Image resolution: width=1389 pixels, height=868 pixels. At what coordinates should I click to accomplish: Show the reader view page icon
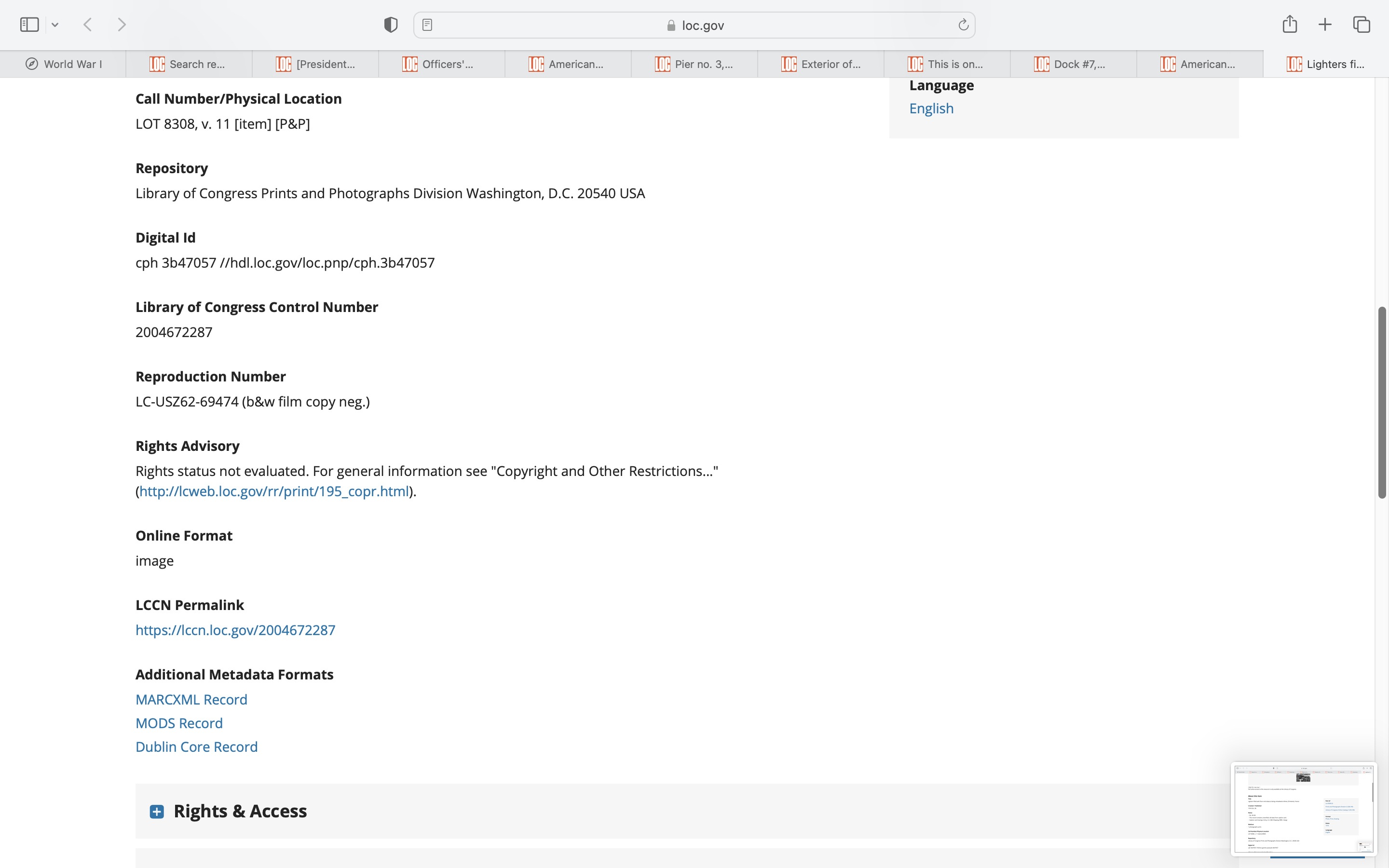(x=427, y=25)
